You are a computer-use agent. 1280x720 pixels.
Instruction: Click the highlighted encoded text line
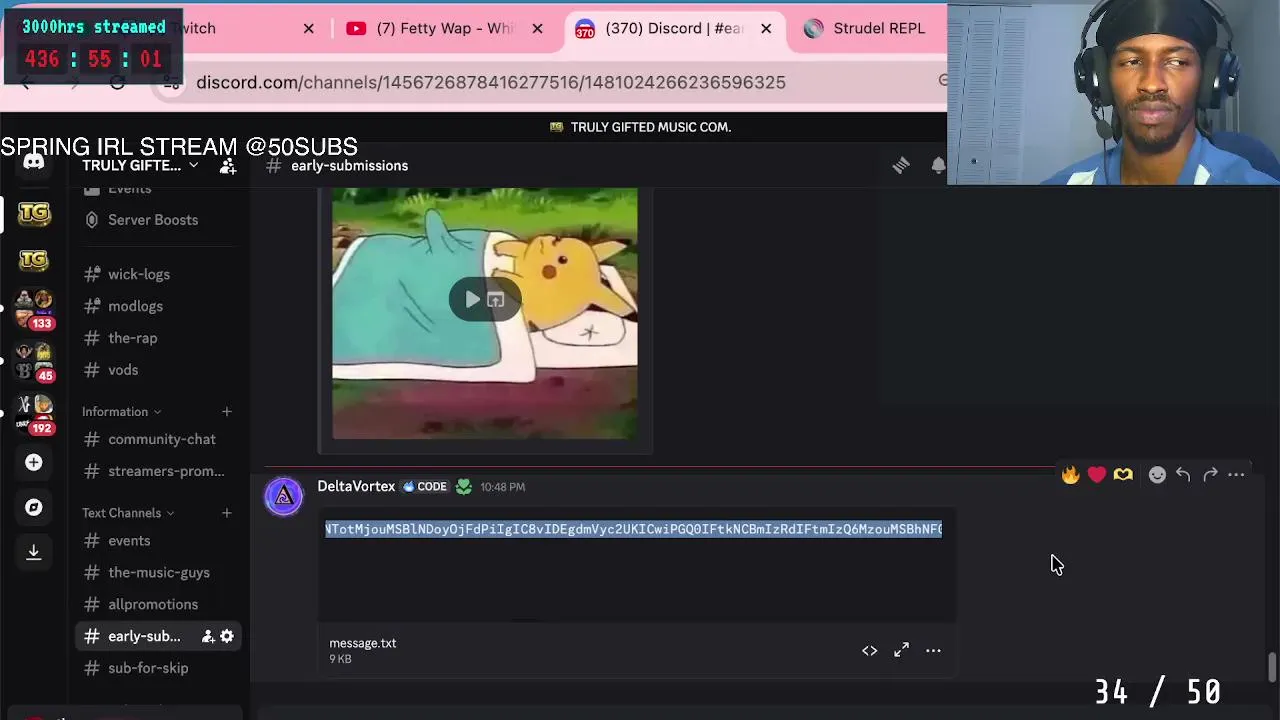[633, 529]
